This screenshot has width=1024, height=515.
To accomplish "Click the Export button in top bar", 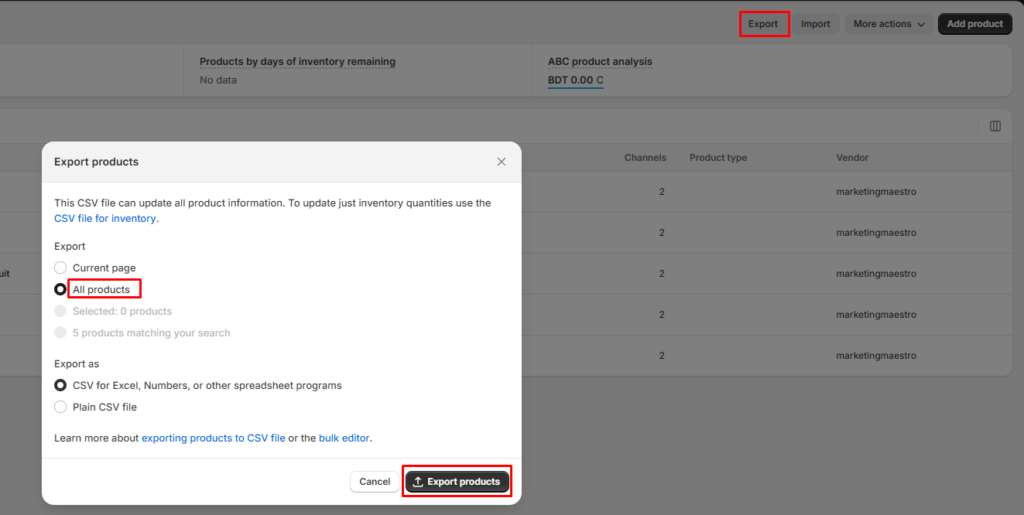I will tap(763, 24).
